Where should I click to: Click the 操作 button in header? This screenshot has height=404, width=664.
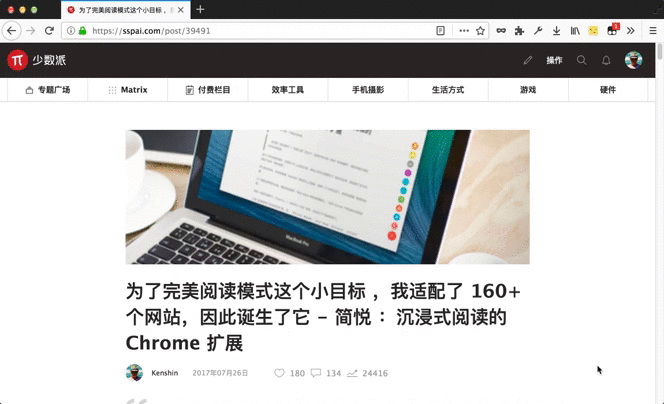point(554,60)
